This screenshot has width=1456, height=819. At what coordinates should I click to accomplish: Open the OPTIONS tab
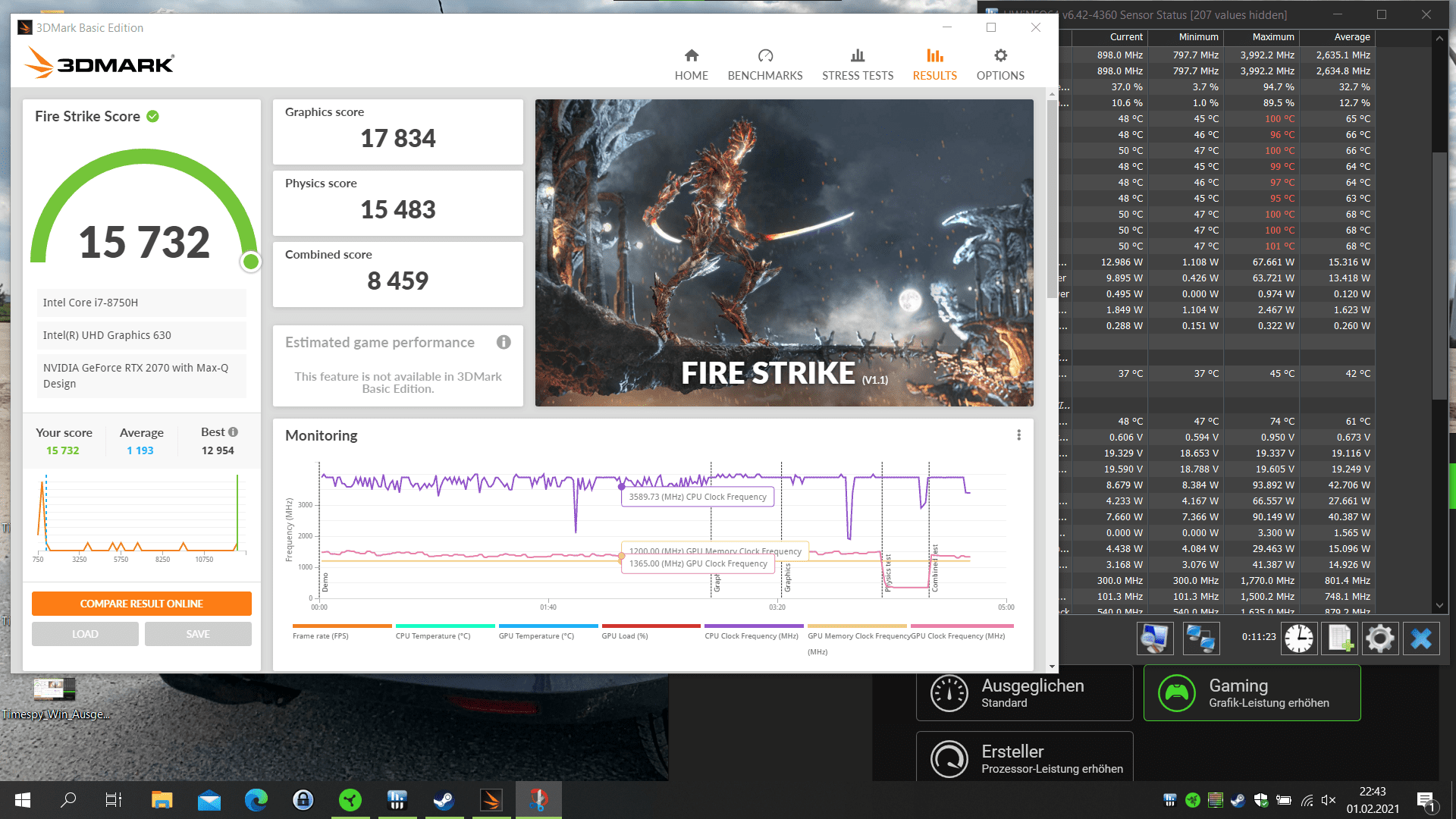[1000, 65]
